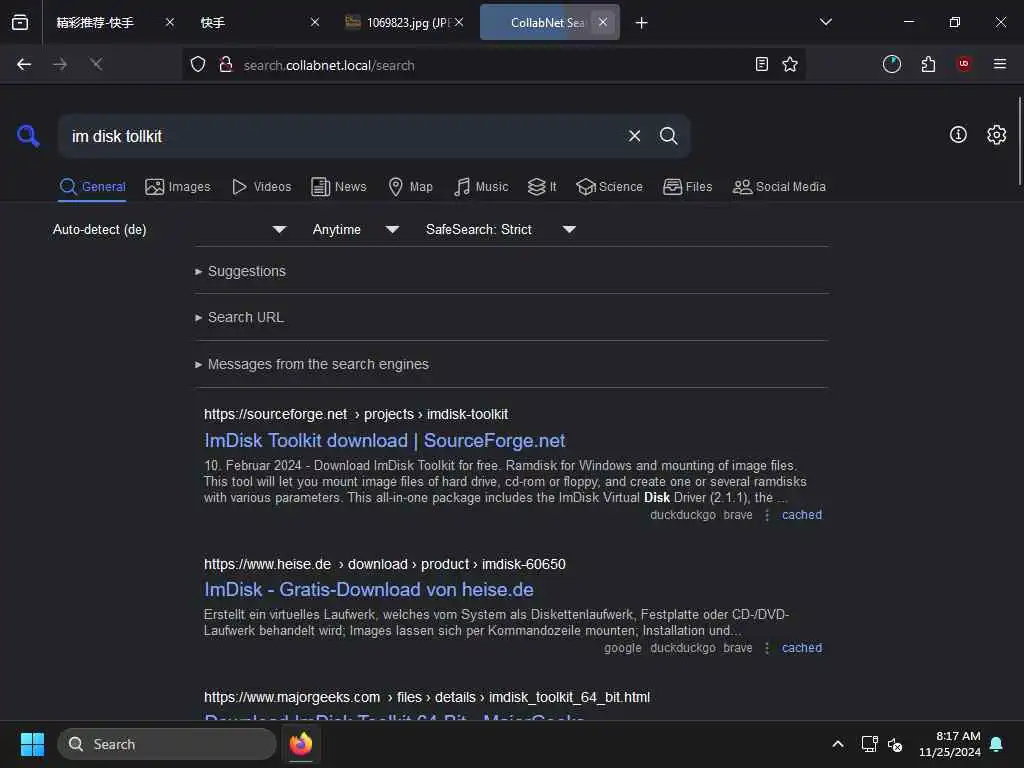Image resolution: width=1024 pixels, height=768 pixels.
Task: Open the Anytime time range dropdown
Action: (355, 229)
